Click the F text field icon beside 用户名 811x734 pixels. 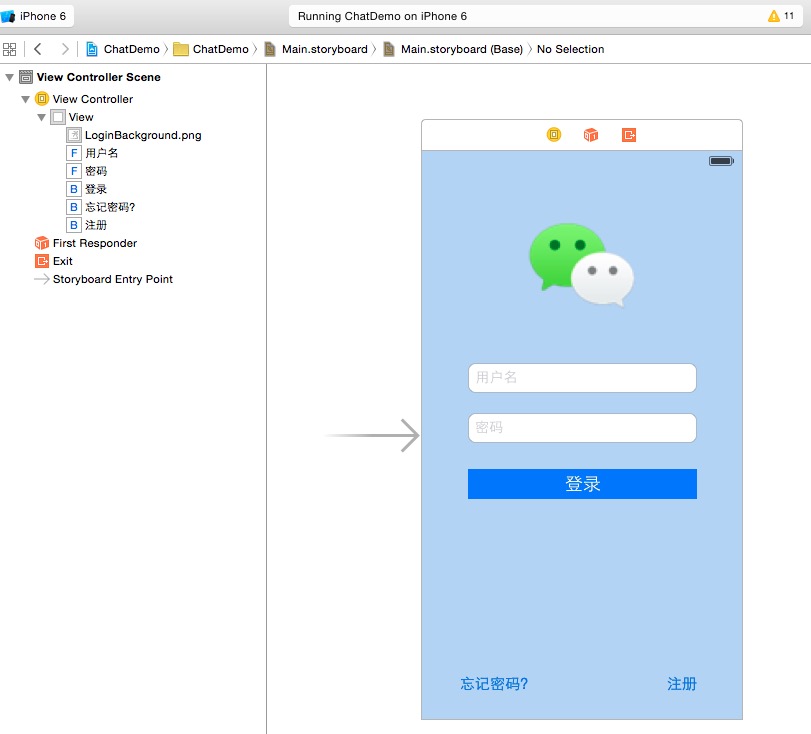coord(74,153)
